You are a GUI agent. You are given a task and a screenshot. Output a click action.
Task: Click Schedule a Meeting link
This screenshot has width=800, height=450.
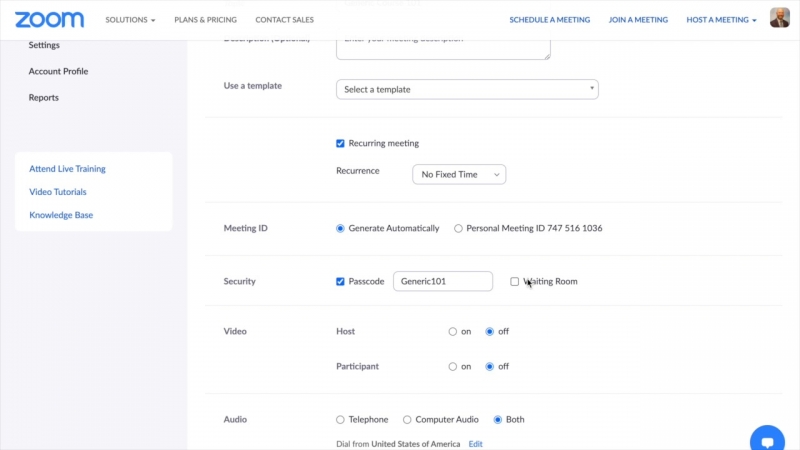coord(549,20)
